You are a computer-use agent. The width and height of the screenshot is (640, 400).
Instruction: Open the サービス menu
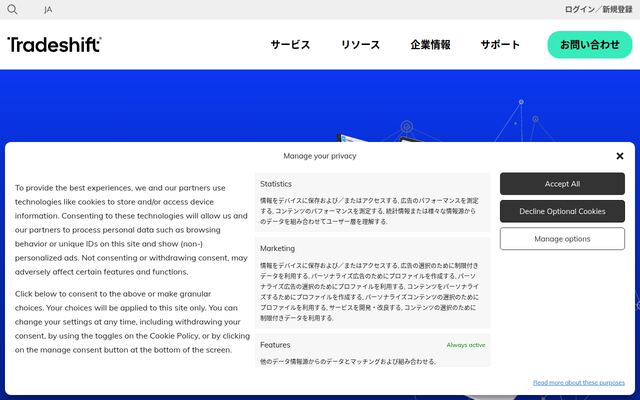pos(290,44)
